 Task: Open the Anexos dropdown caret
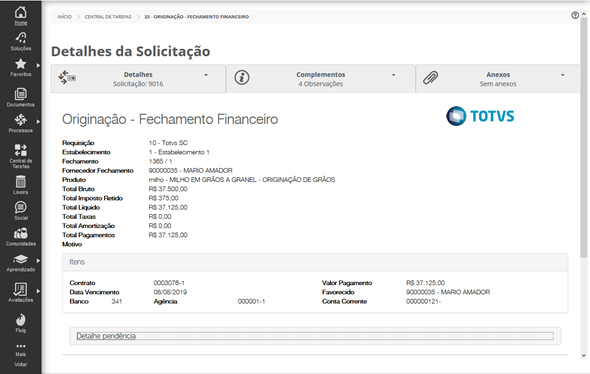point(563,75)
